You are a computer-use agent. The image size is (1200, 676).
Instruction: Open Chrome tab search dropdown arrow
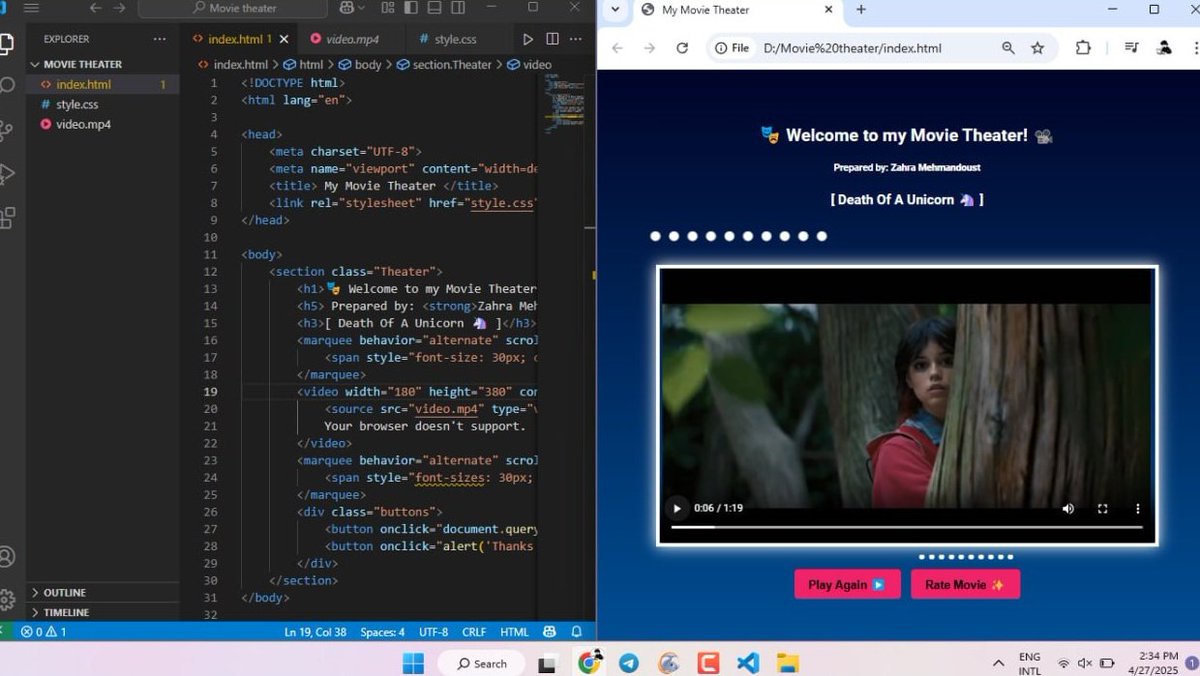[615, 10]
